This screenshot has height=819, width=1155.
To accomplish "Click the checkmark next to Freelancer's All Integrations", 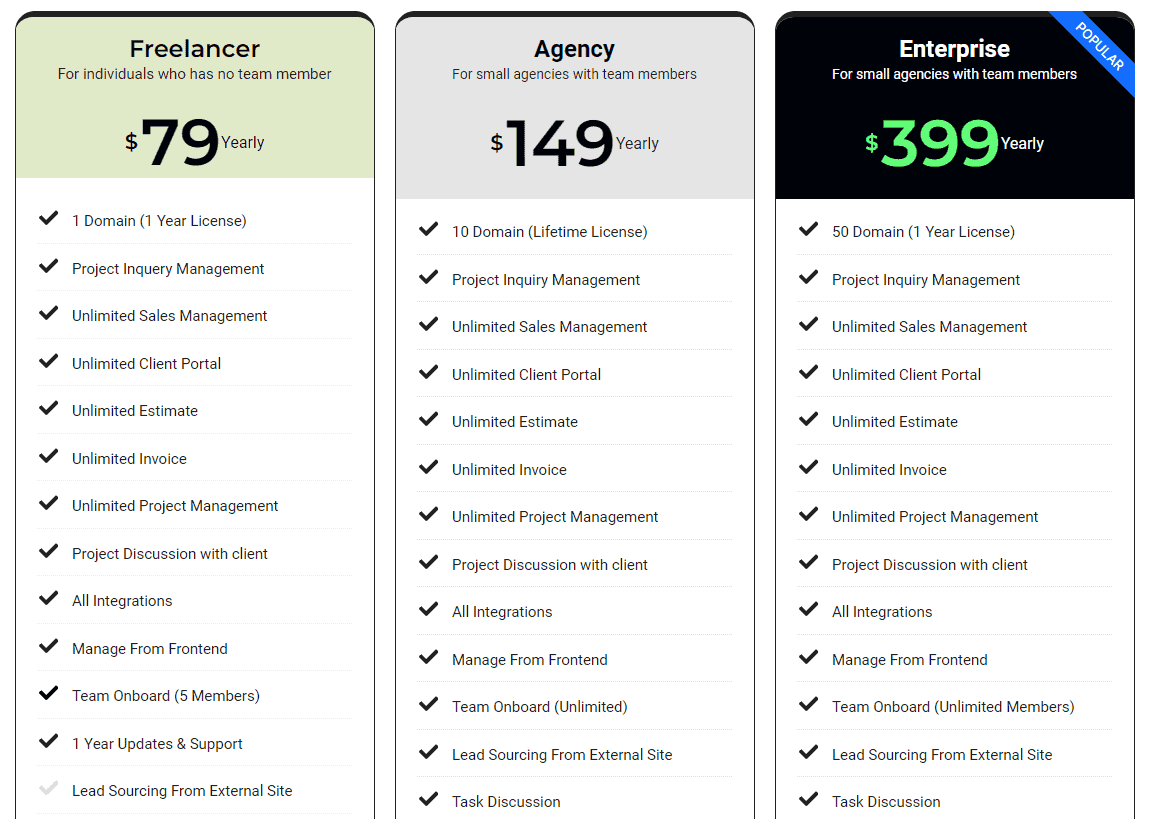I will click(x=48, y=599).
